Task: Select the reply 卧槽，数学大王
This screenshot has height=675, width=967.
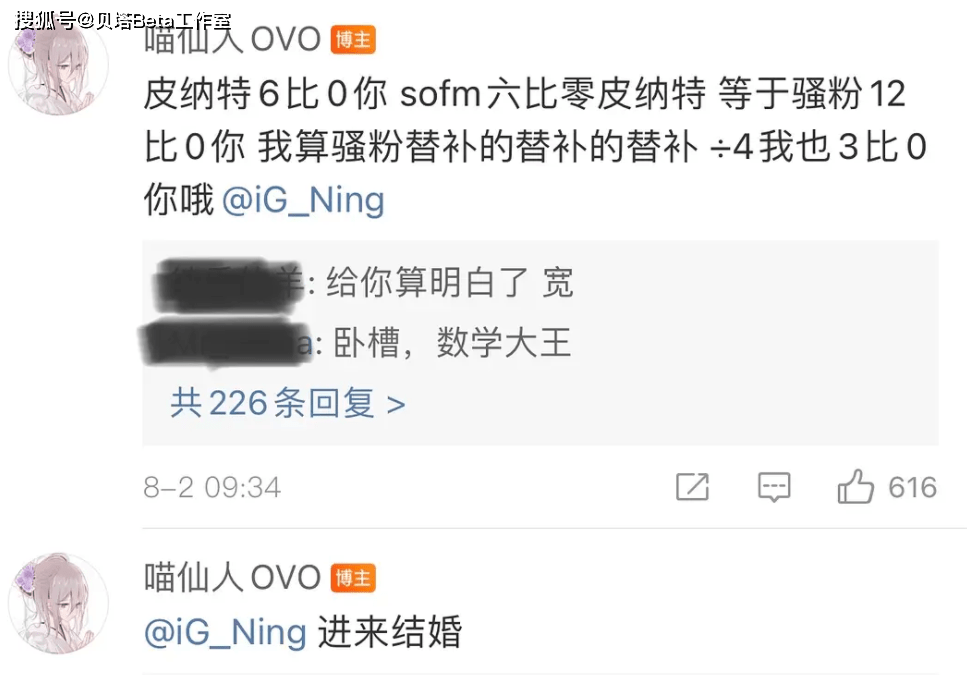Action: pyautogui.click(x=452, y=343)
